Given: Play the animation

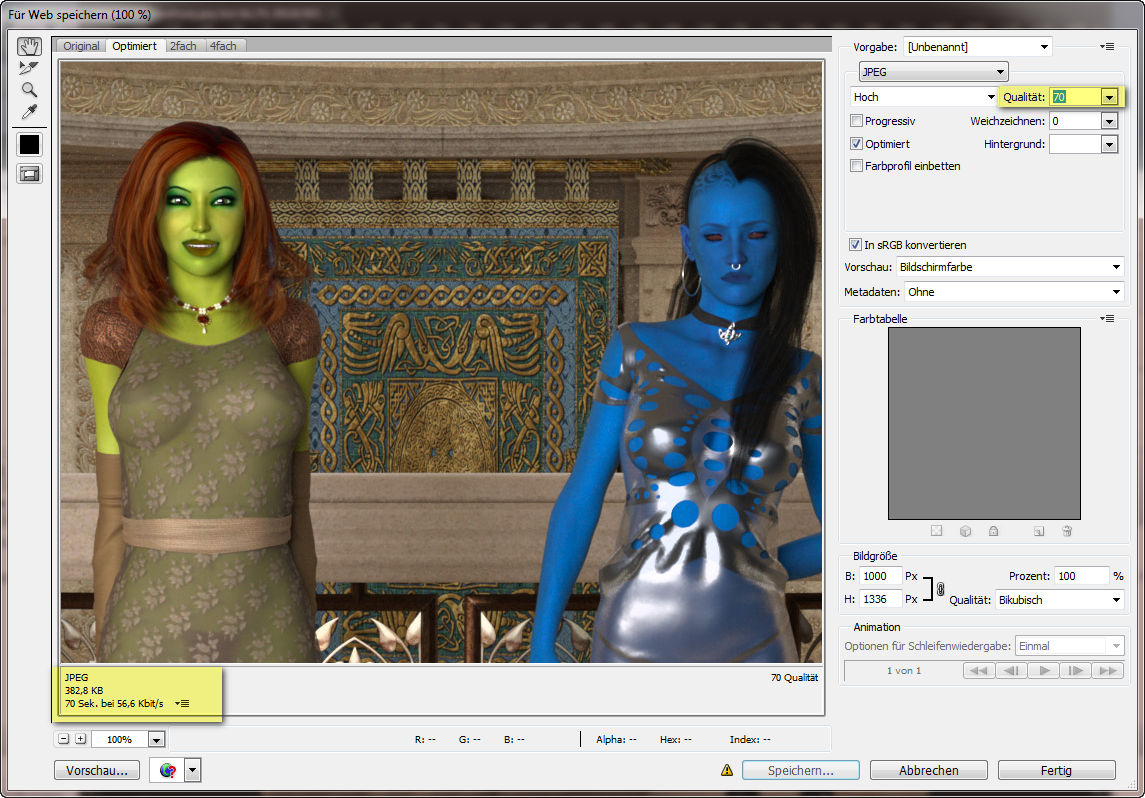Looking at the screenshot, I should (x=1044, y=670).
